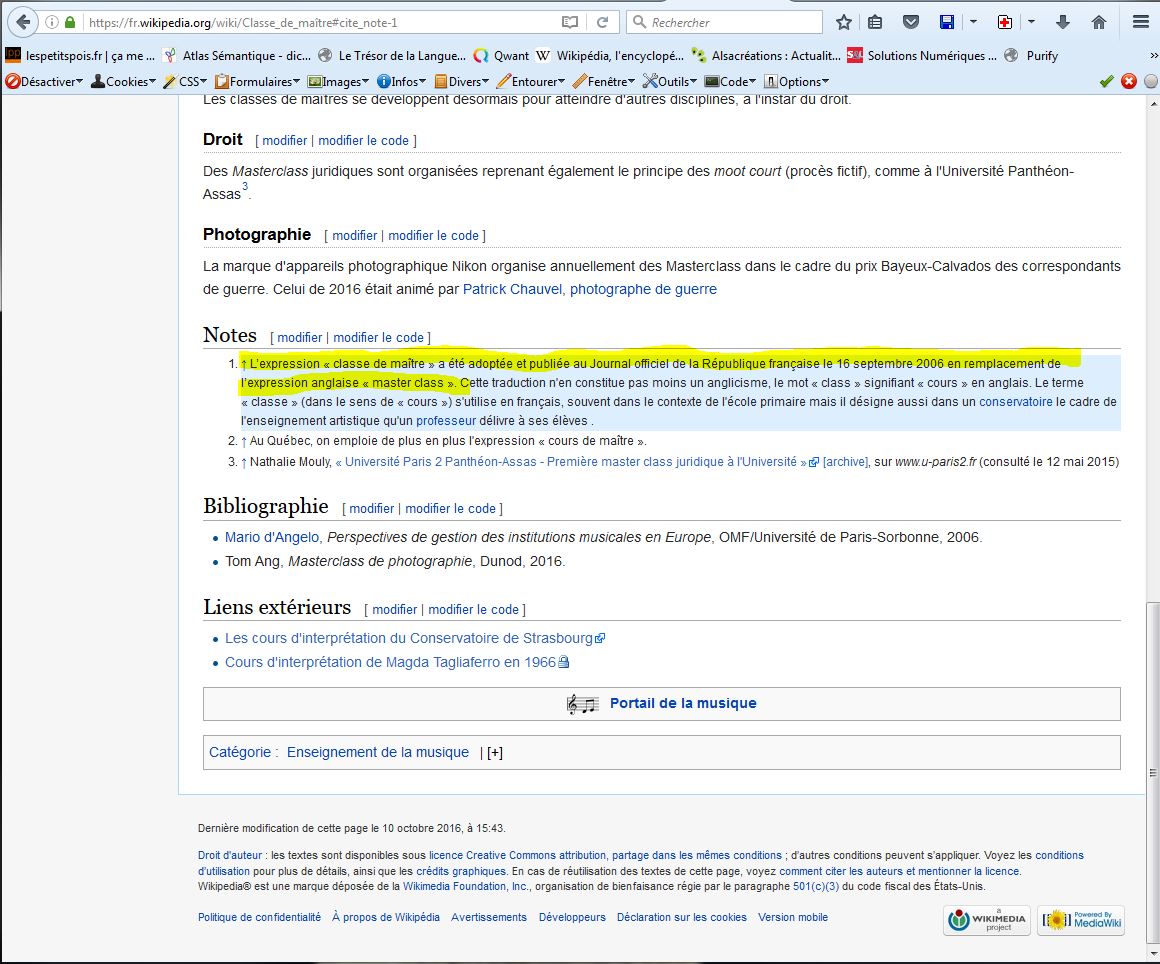
Task: Click the Powered by MediaWiki badge
Action: (x=1081, y=920)
